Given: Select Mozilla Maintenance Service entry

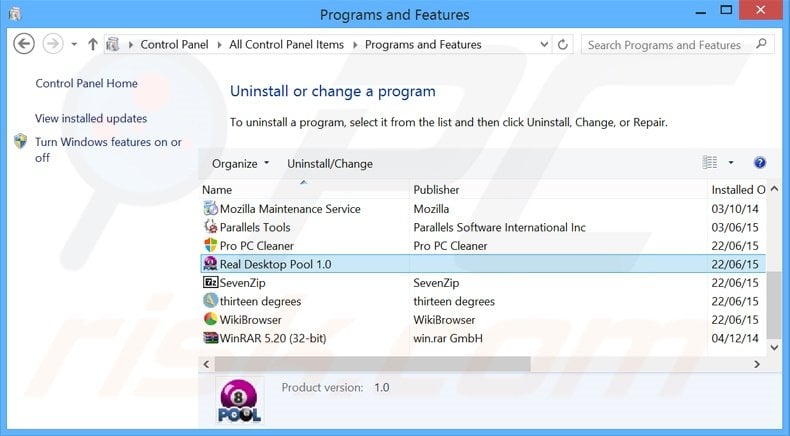Looking at the screenshot, I should click(x=290, y=209).
